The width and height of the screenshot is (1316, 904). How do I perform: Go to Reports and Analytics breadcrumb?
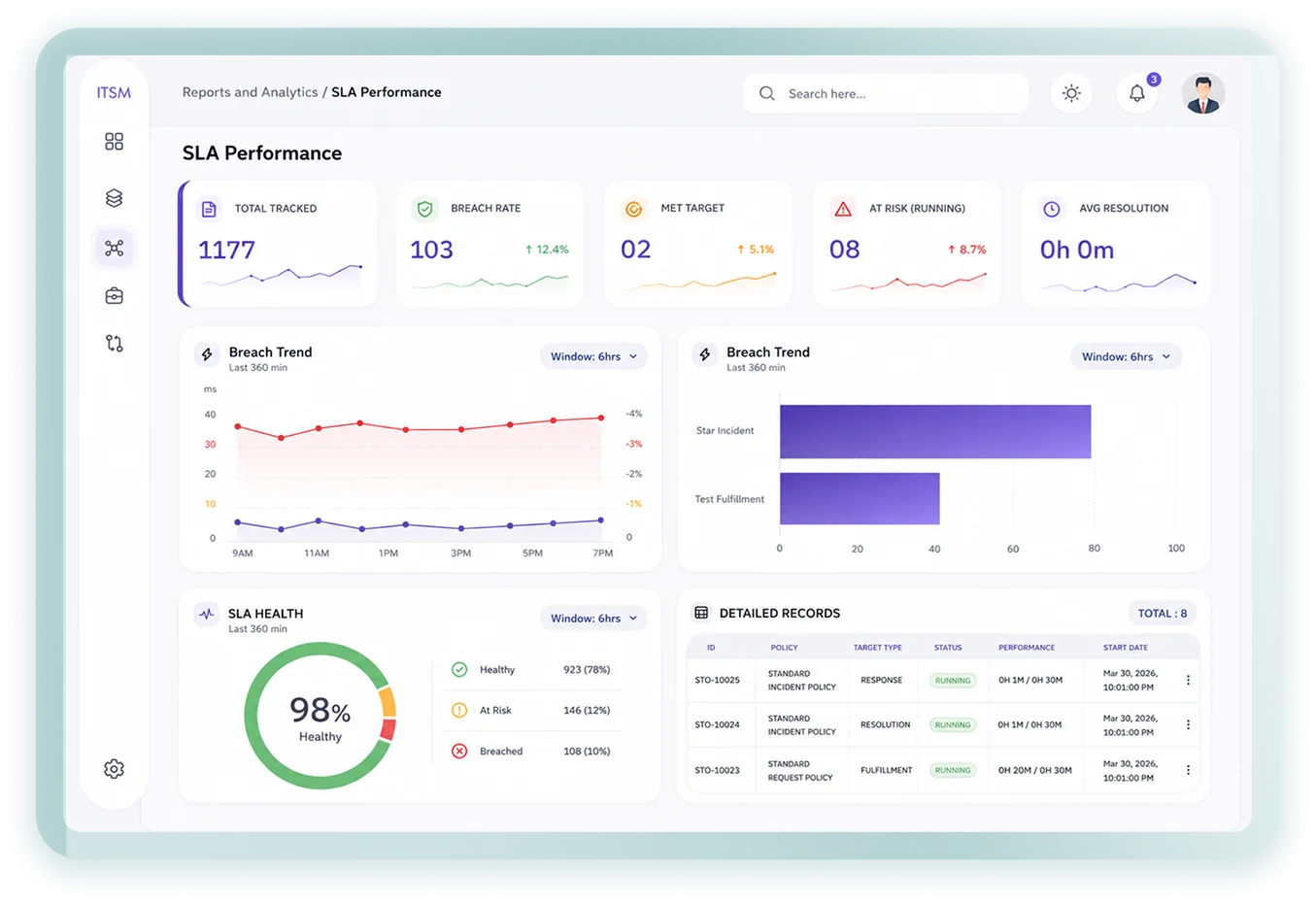[x=250, y=92]
